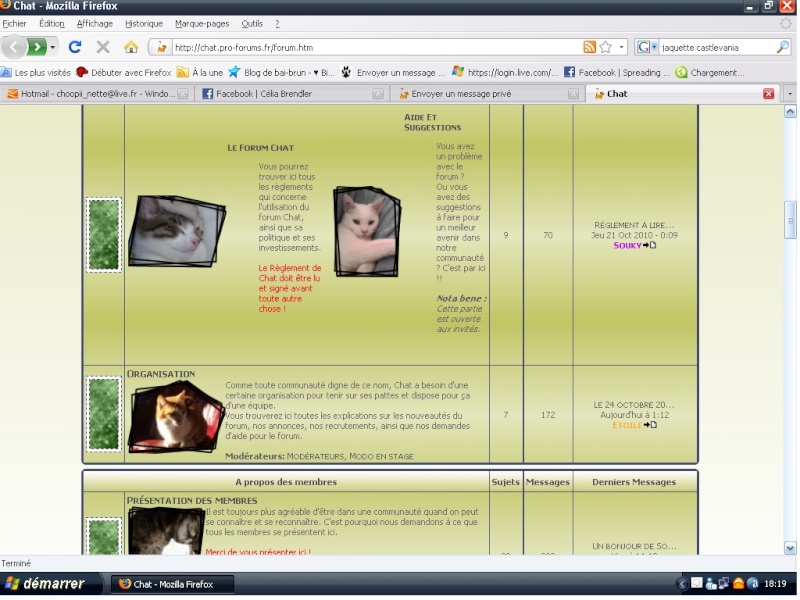Focus the address bar with chat.pro-forums.fr URL
The image size is (800, 600).
377,47
